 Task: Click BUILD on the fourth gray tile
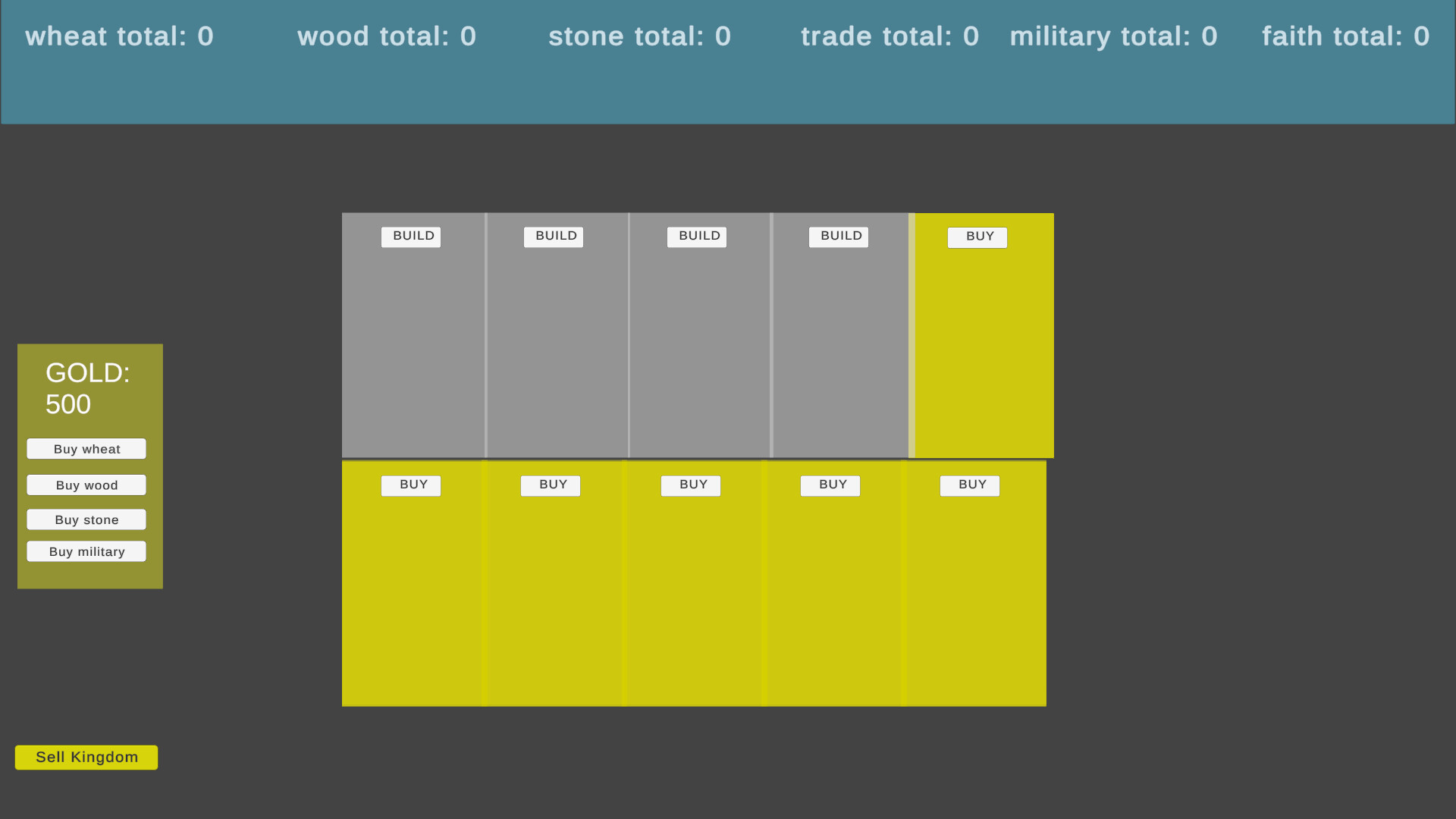pos(839,237)
